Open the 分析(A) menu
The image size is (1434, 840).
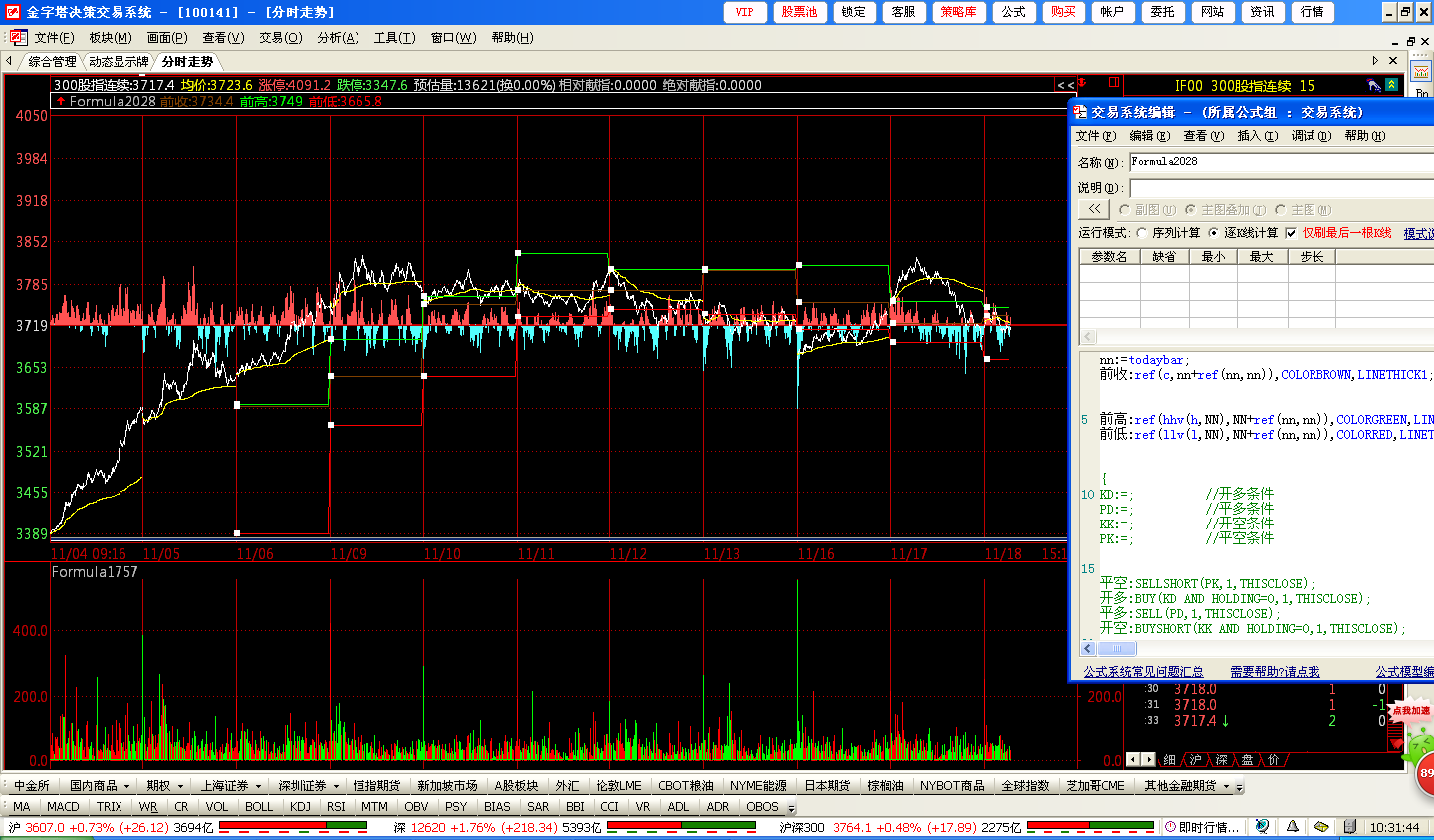pos(338,38)
